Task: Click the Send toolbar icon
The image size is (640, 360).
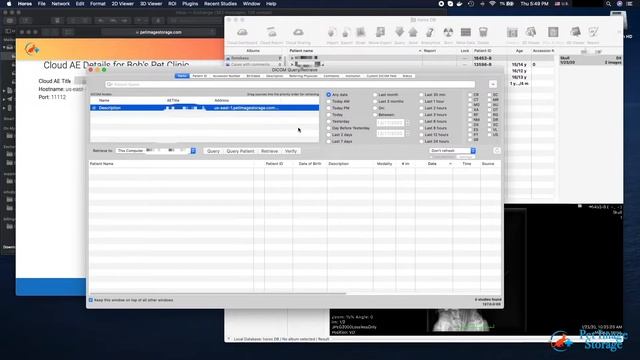Action: pyautogui.click(x=413, y=33)
